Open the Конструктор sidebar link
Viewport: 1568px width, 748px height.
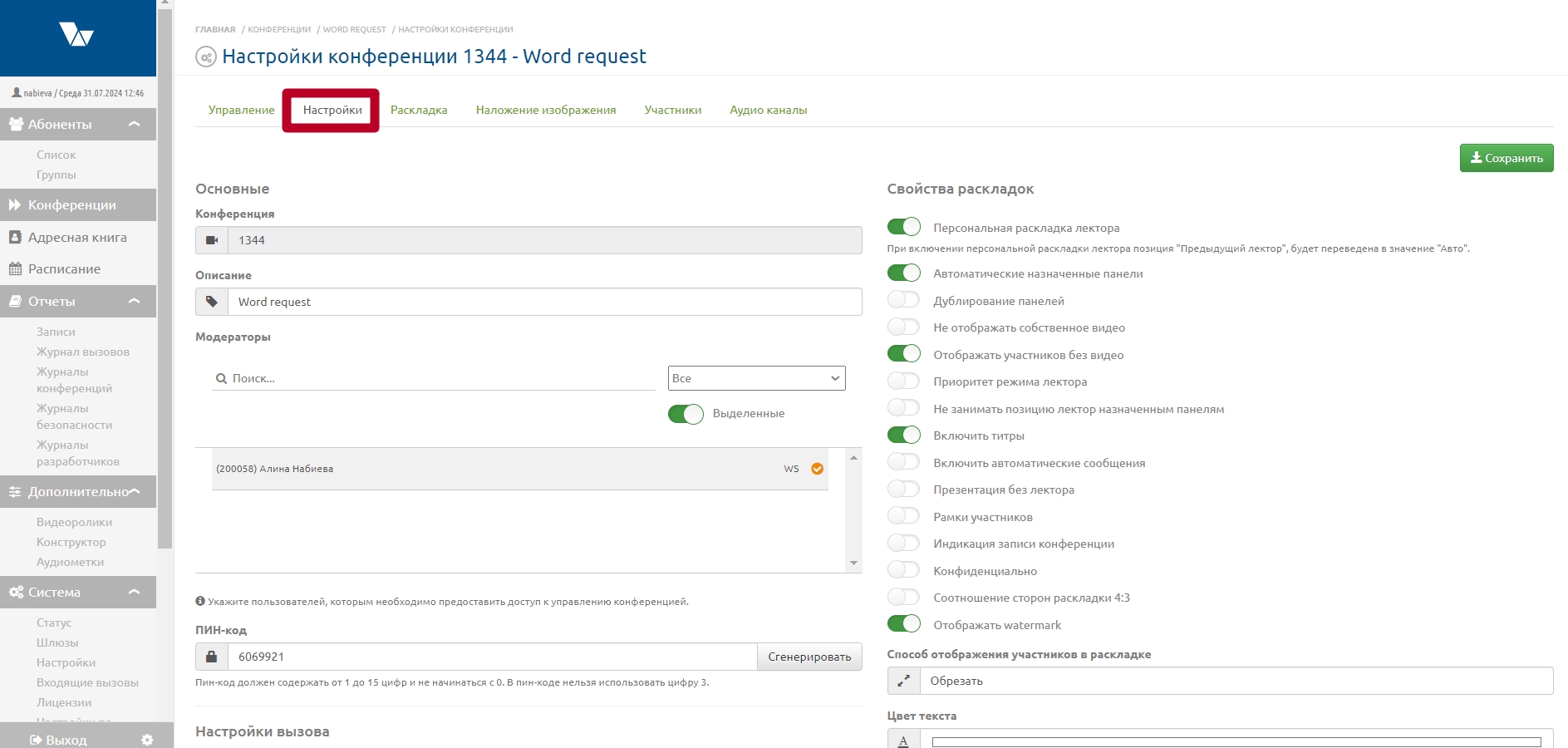(71, 542)
